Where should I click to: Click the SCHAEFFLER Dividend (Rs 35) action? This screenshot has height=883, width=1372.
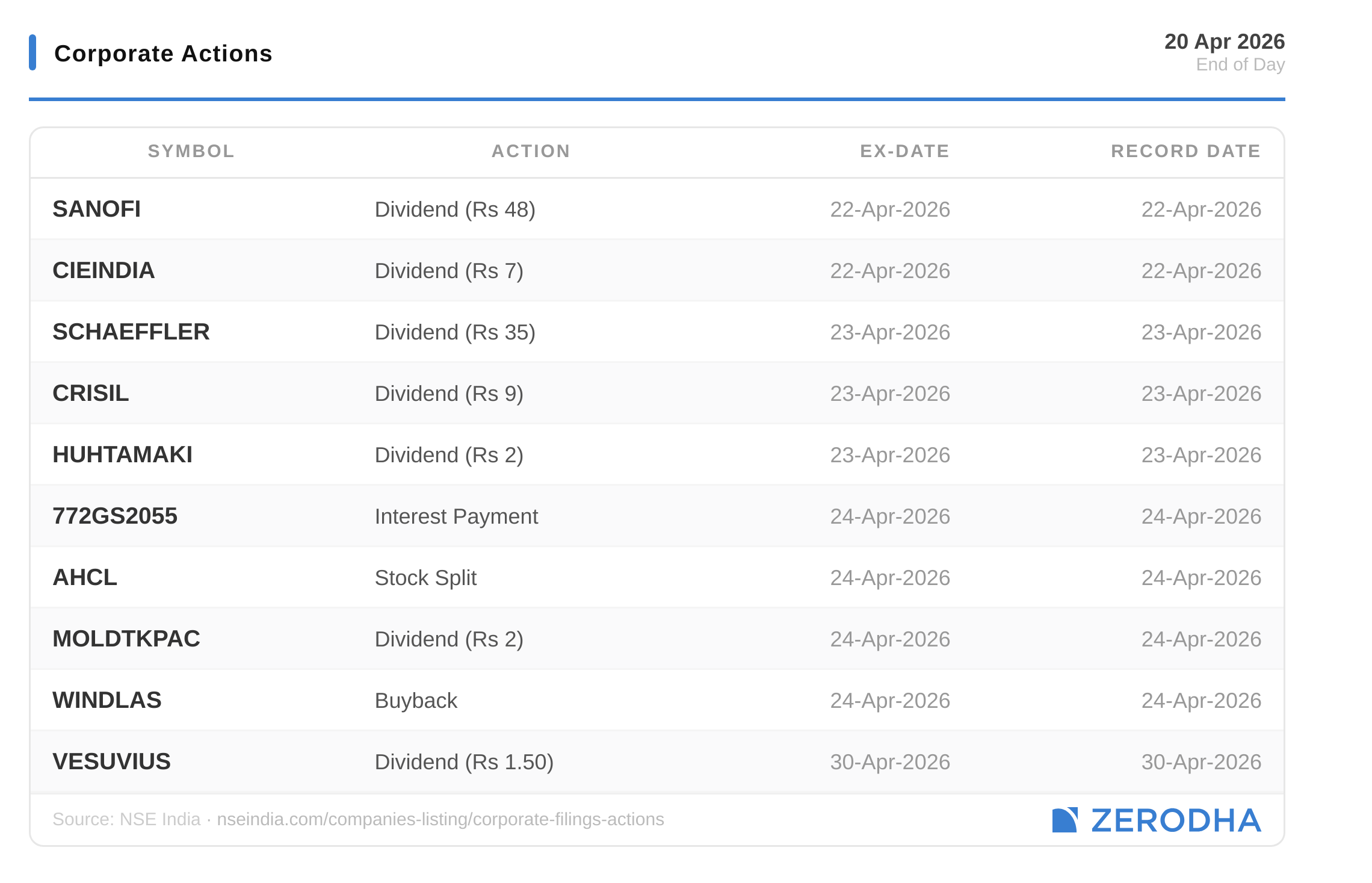click(x=455, y=332)
